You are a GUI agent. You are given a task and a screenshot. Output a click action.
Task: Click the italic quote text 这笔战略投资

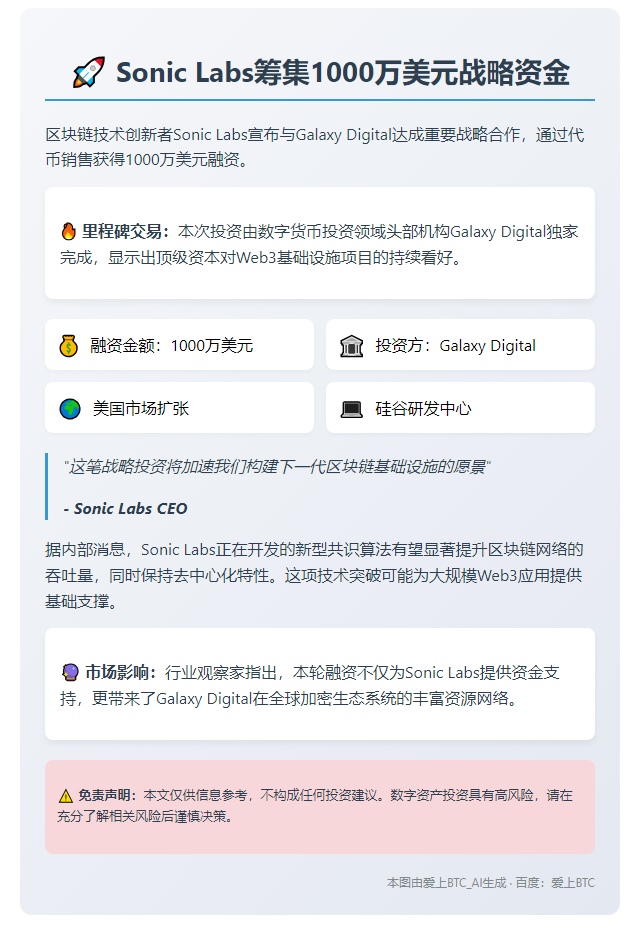click(x=277, y=467)
